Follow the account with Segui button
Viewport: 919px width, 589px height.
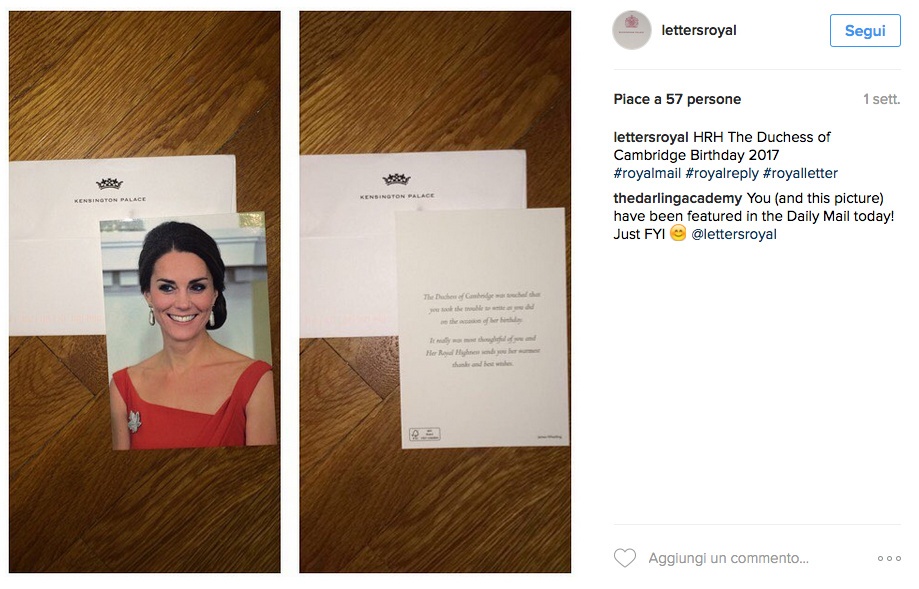(x=865, y=30)
